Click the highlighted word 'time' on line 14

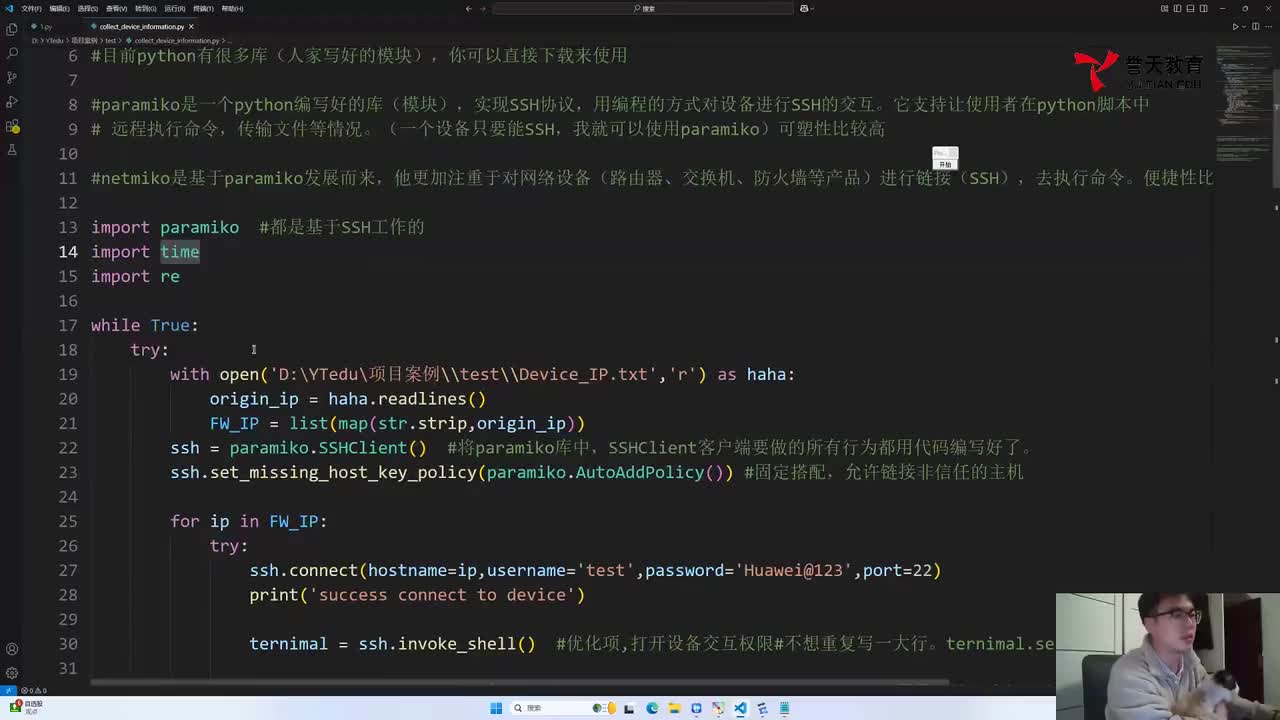[180, 252]
